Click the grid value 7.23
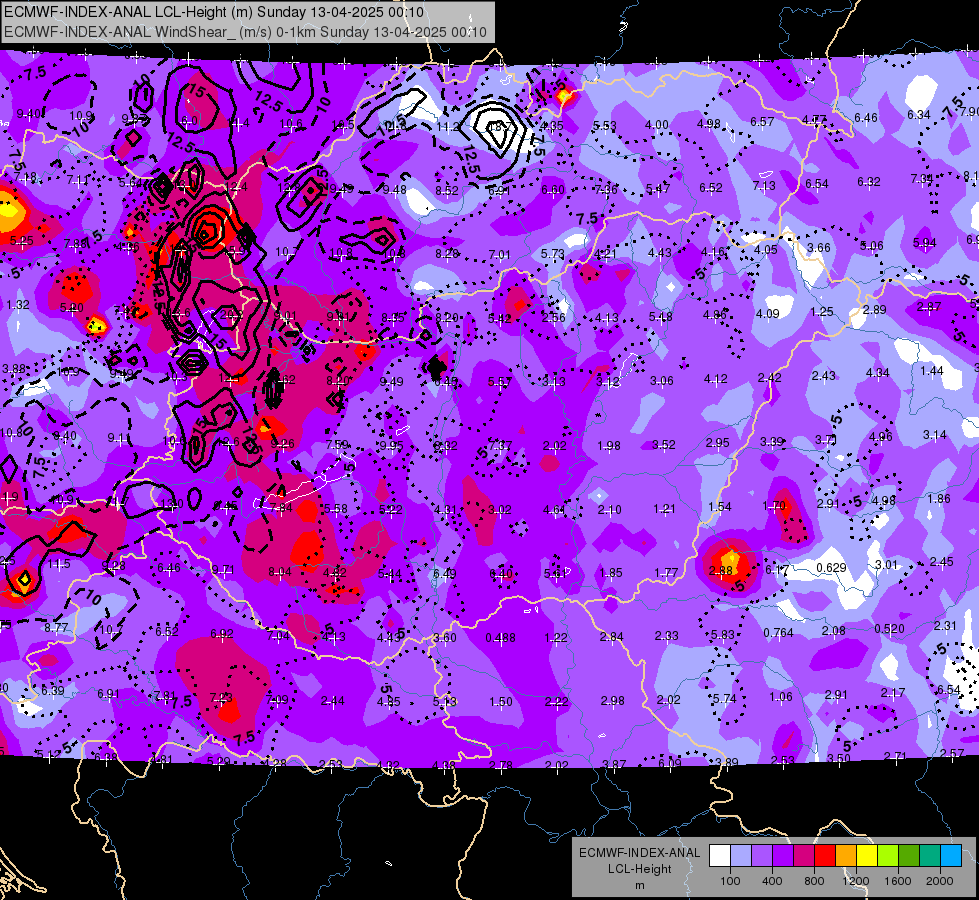Image resolution: width=979 pixels, height=900 pixels. click(x=221, y=698)
